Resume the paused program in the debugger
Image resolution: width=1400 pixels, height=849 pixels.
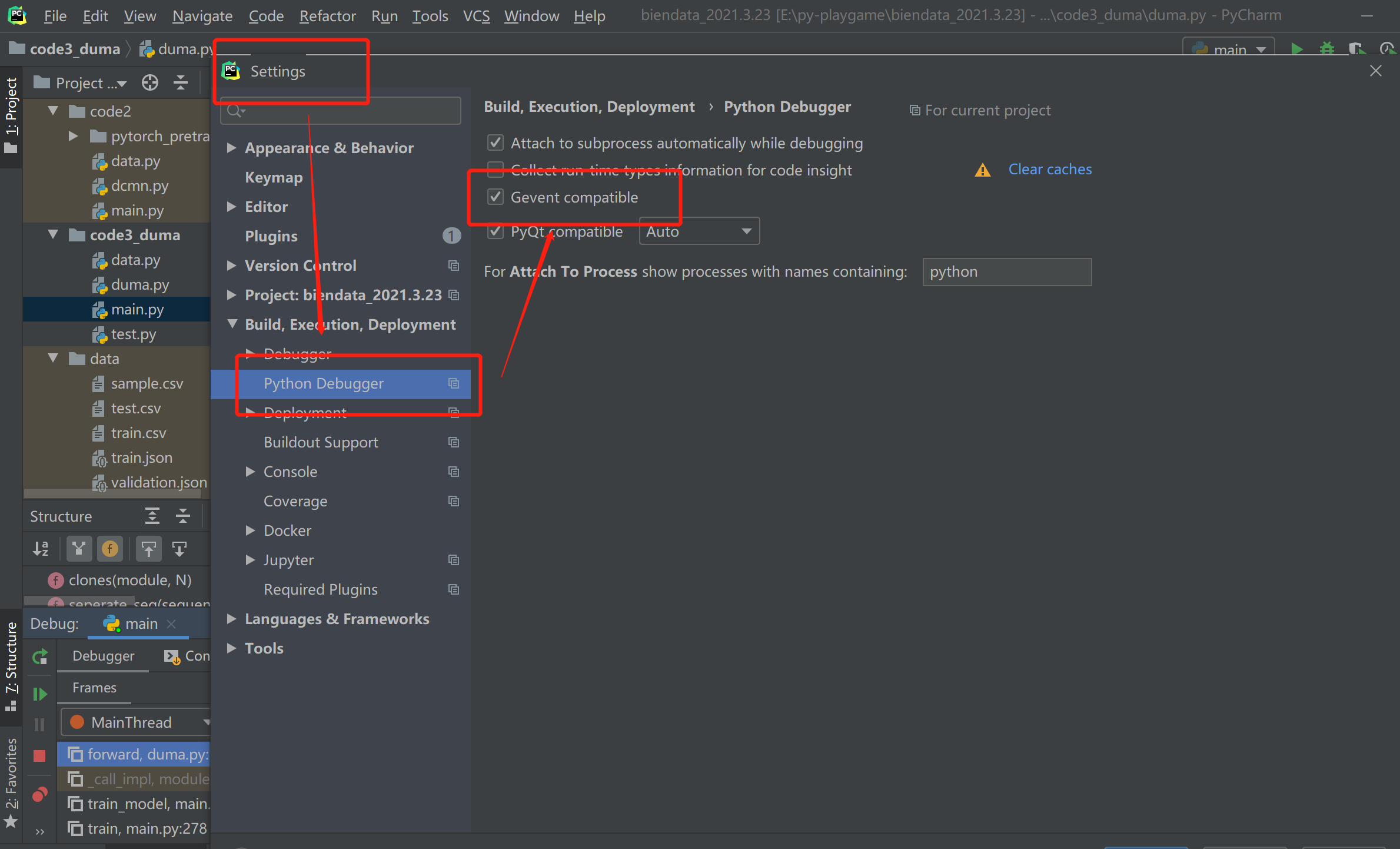(x=39, y=694)
